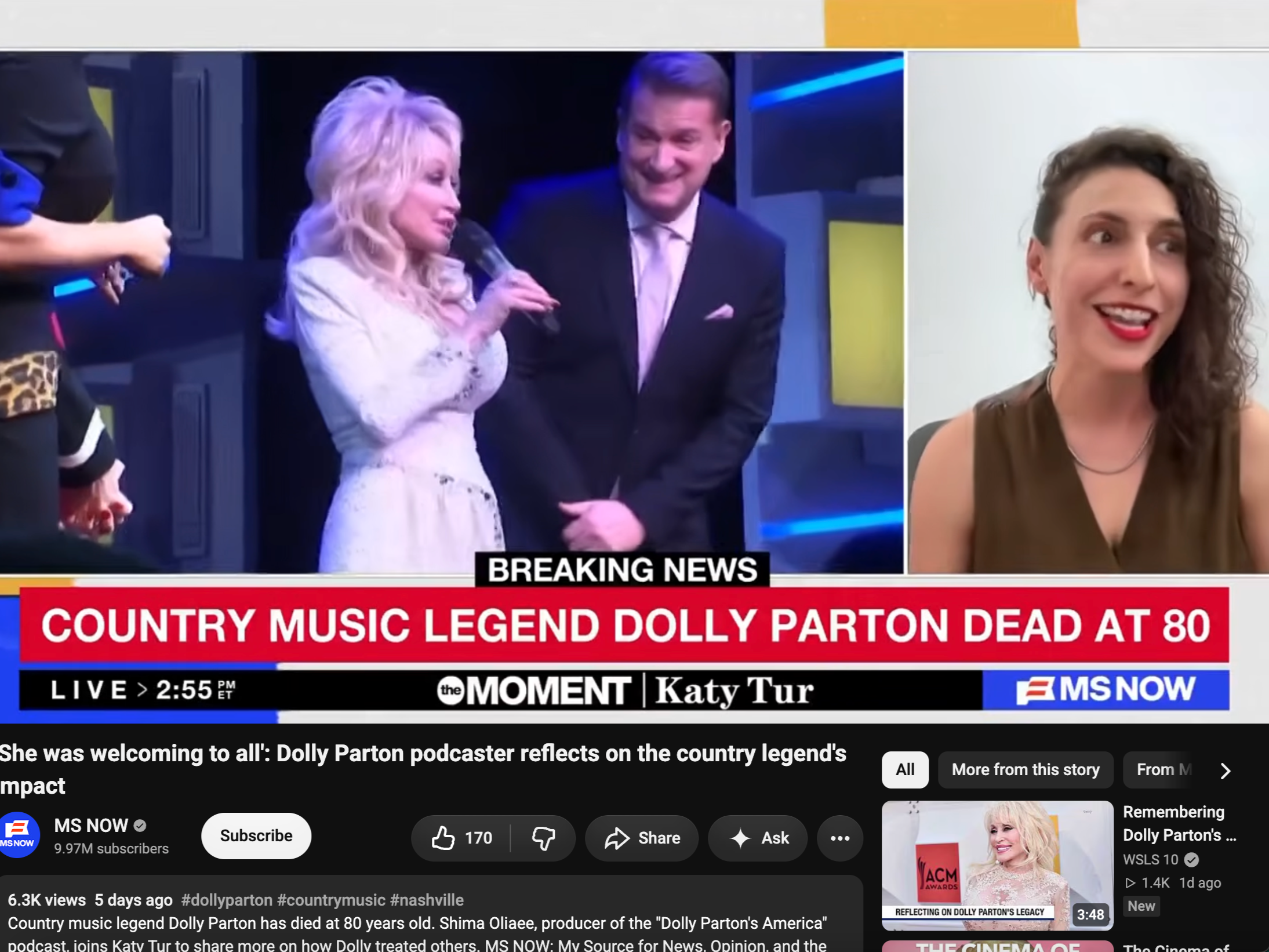
Task: Open Remembering Dolly Parton's video thumbnail
Action: [x=997, y=865]
